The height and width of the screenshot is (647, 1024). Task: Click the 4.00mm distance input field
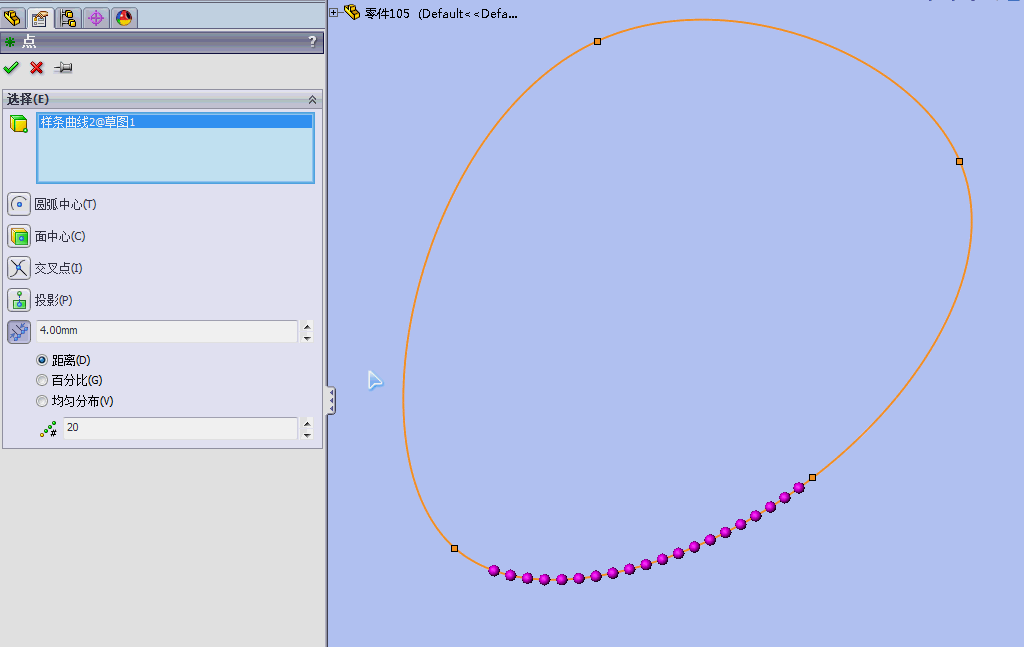point(167,331)
